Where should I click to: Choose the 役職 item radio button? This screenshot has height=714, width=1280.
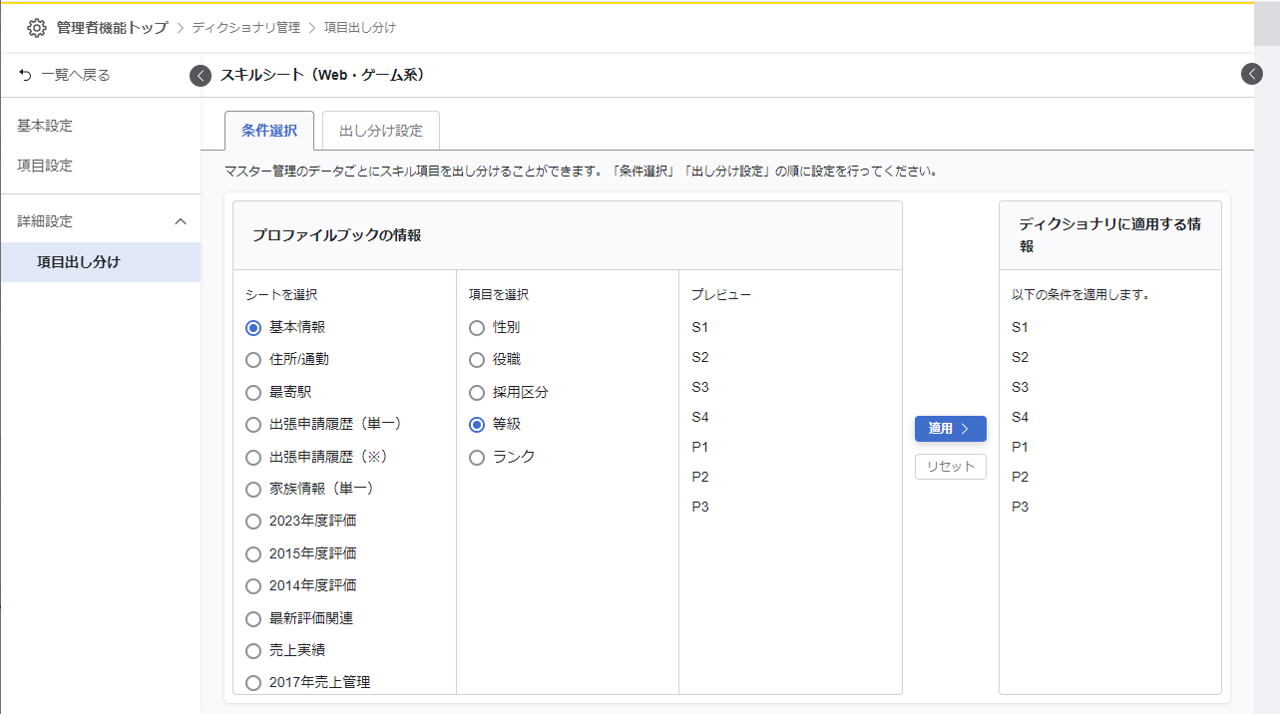pos(477,359)
